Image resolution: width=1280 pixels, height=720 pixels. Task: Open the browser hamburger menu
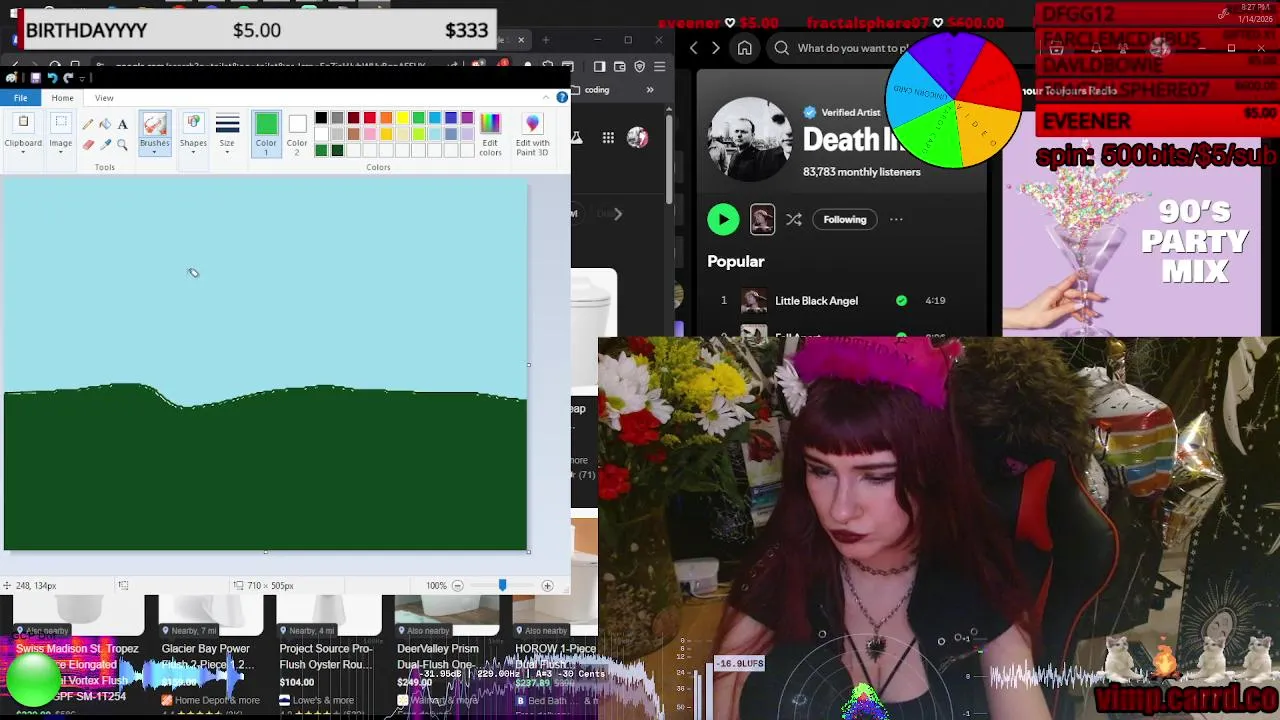659,67
